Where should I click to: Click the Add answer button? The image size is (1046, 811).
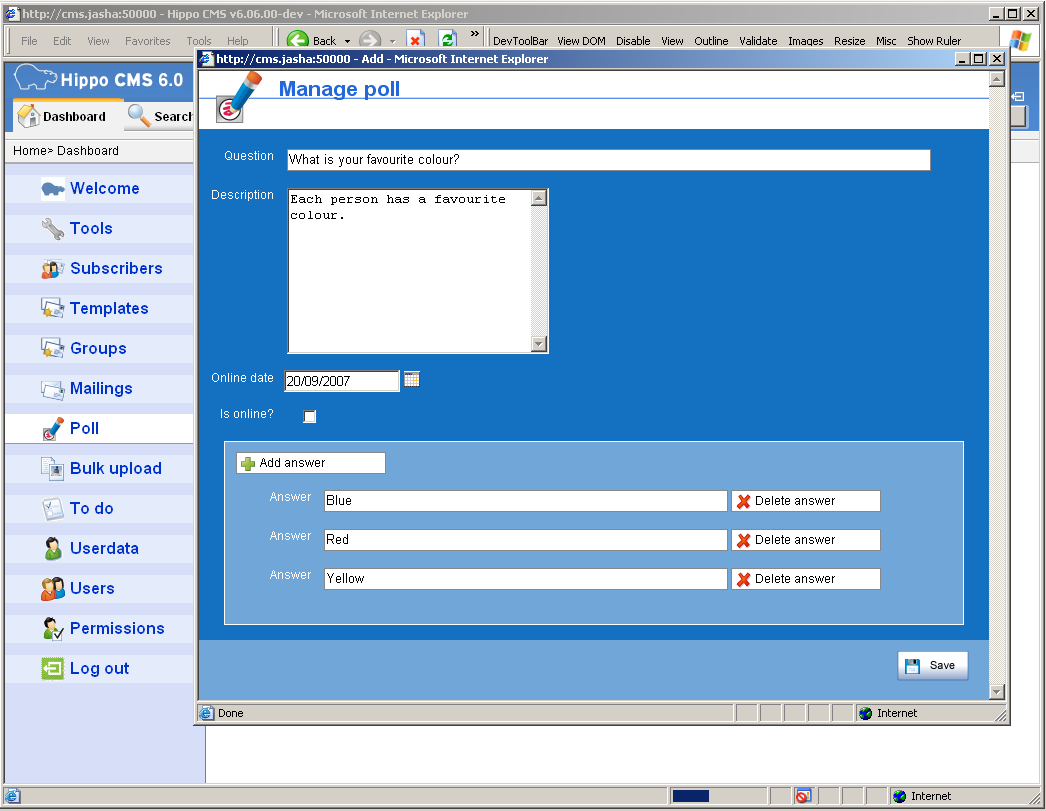310,463
